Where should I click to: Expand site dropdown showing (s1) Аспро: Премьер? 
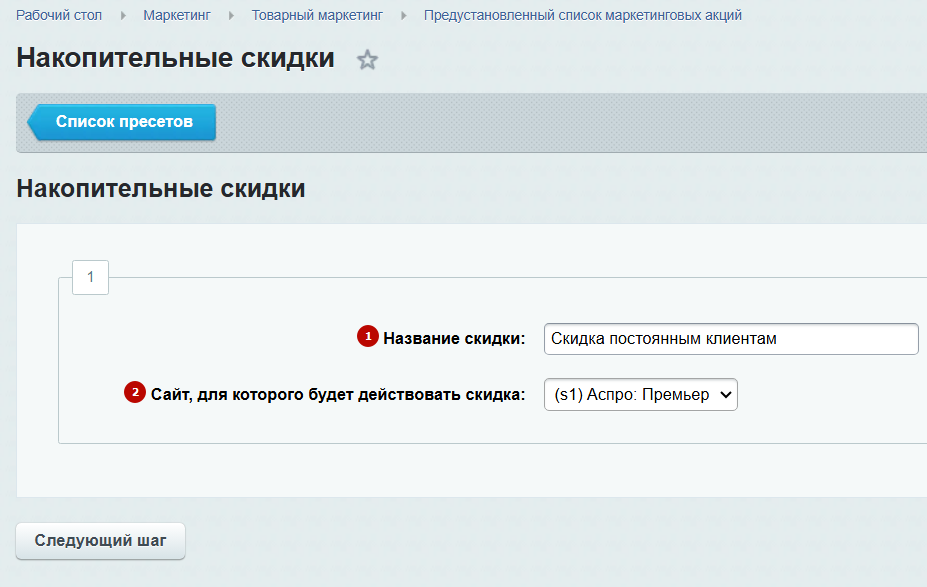641,394
